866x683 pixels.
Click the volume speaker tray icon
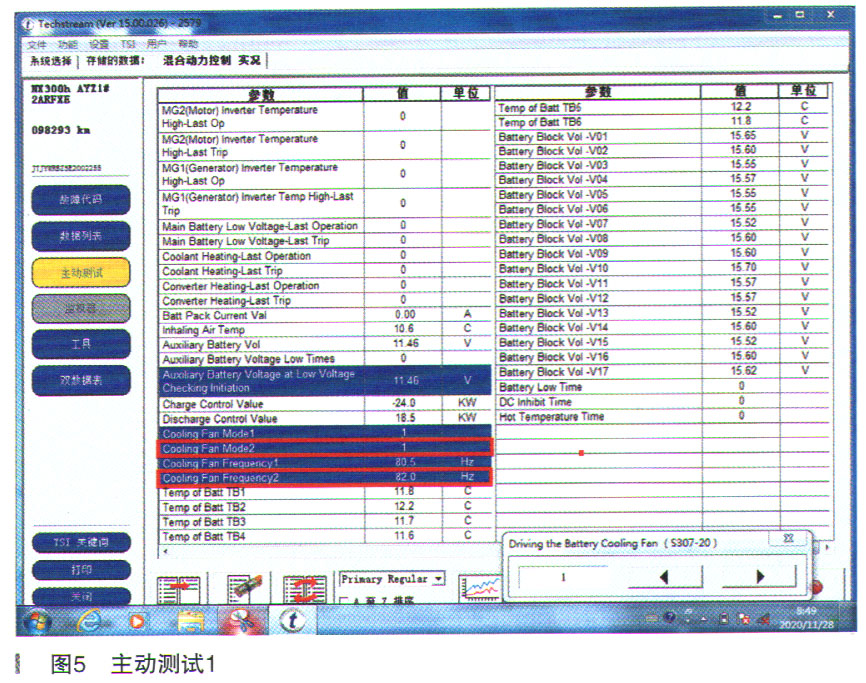pyautogui.click(x=764, y=620)
